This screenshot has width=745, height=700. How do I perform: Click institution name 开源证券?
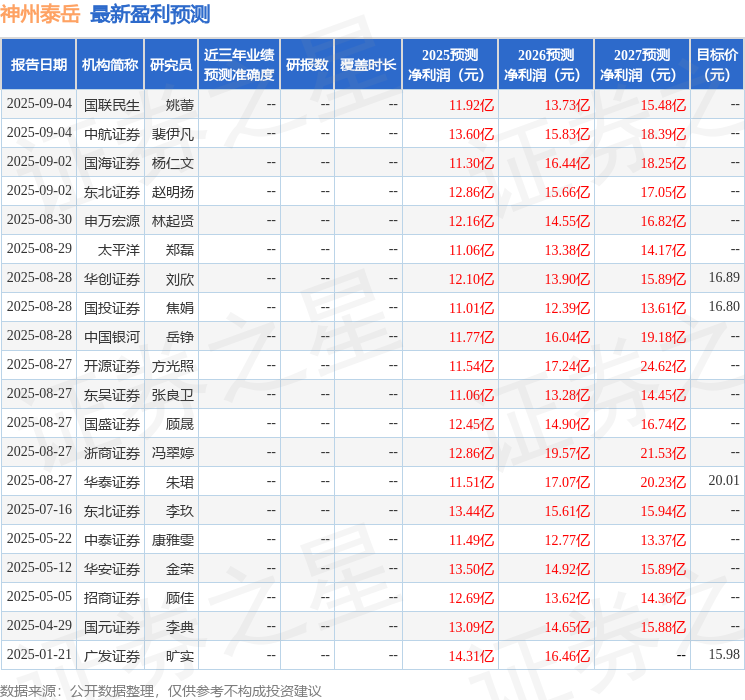click(x=112, y=366)
